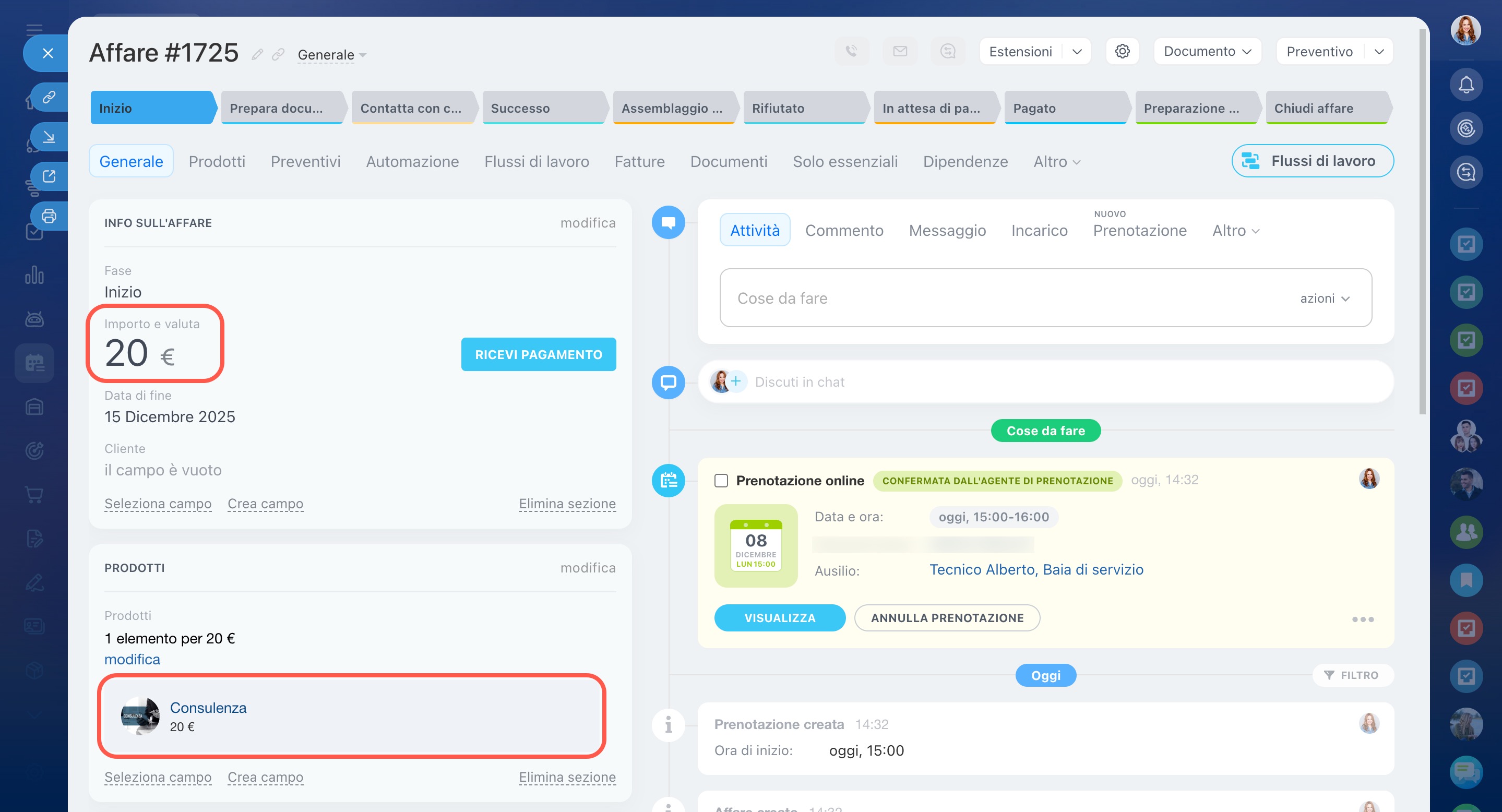This screenshot has height=812, width=1502.
Task: Click the email envelope icon
Action: (x=900, y=51)
